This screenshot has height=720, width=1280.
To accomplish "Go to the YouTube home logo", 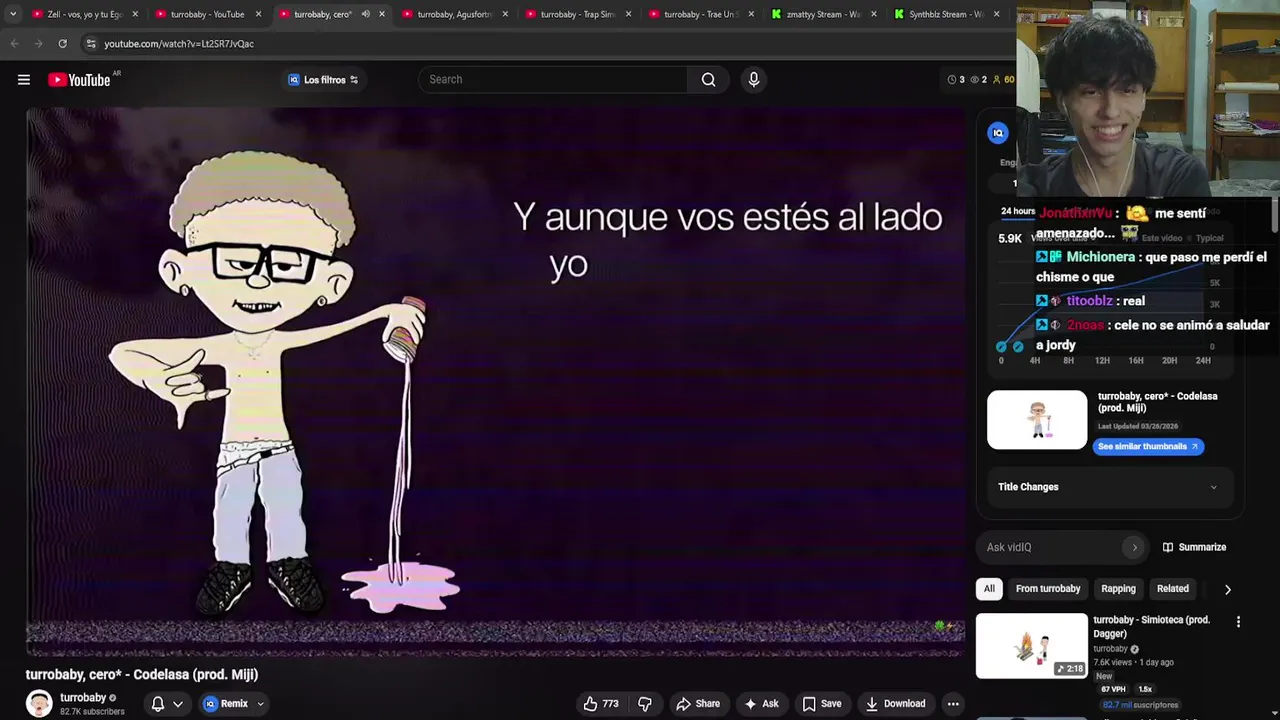I will point(79,80).
